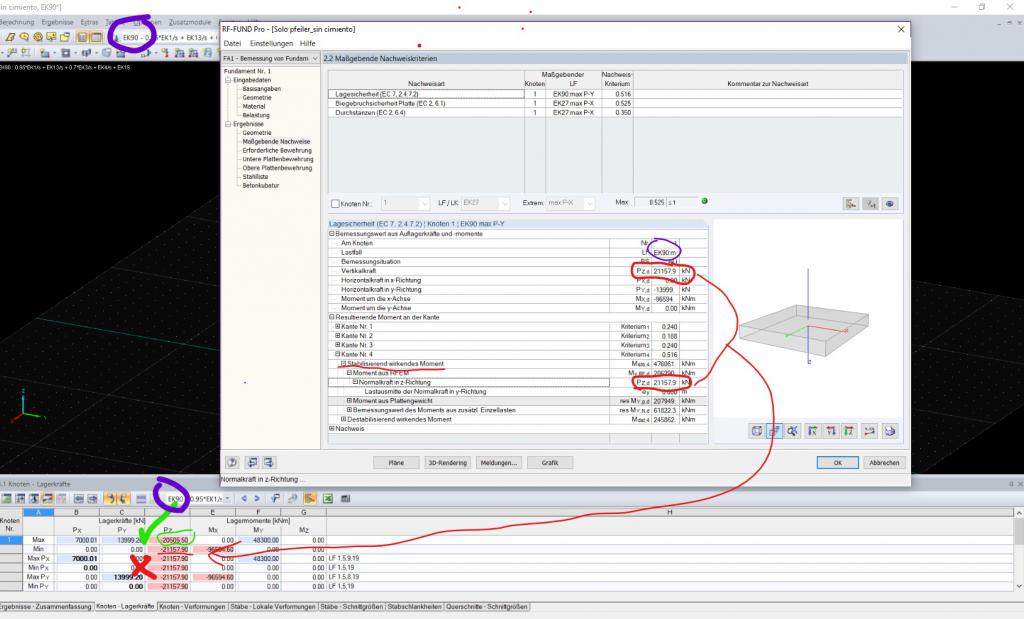
Task: Open Ergebnisse menu in main window
Action: 57,22
